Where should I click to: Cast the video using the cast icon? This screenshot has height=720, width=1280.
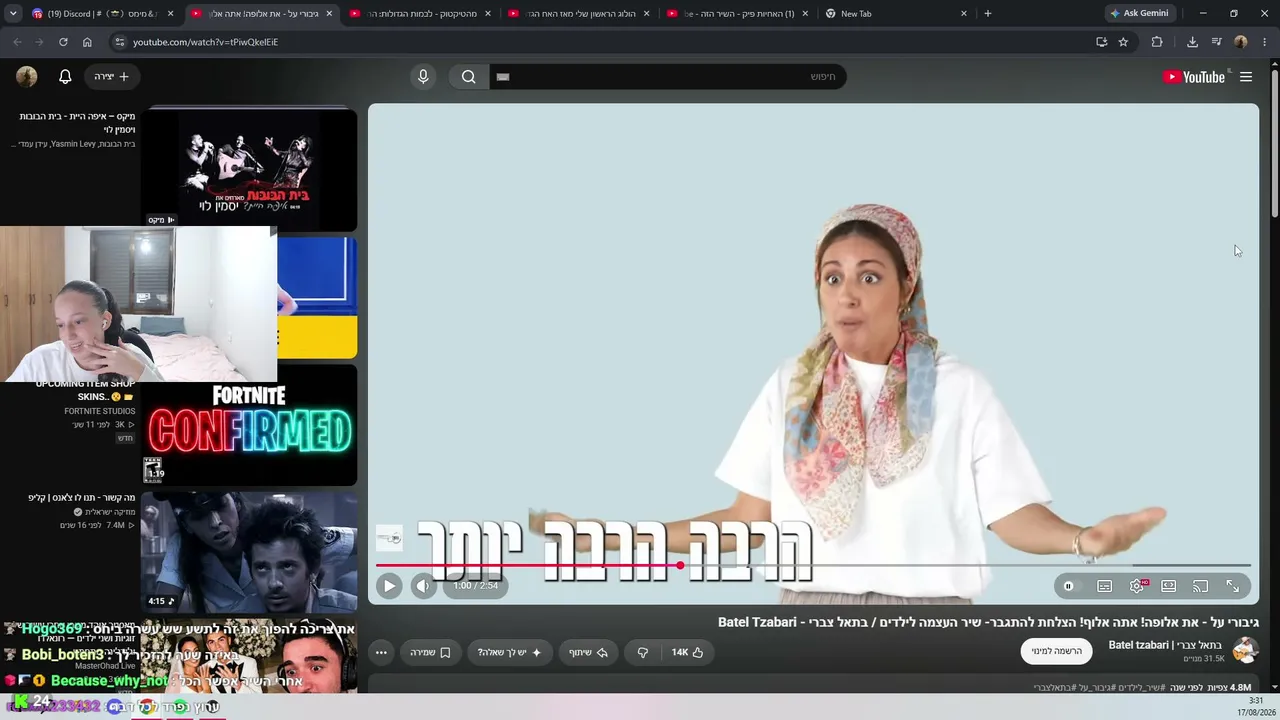click(1200, 586)
